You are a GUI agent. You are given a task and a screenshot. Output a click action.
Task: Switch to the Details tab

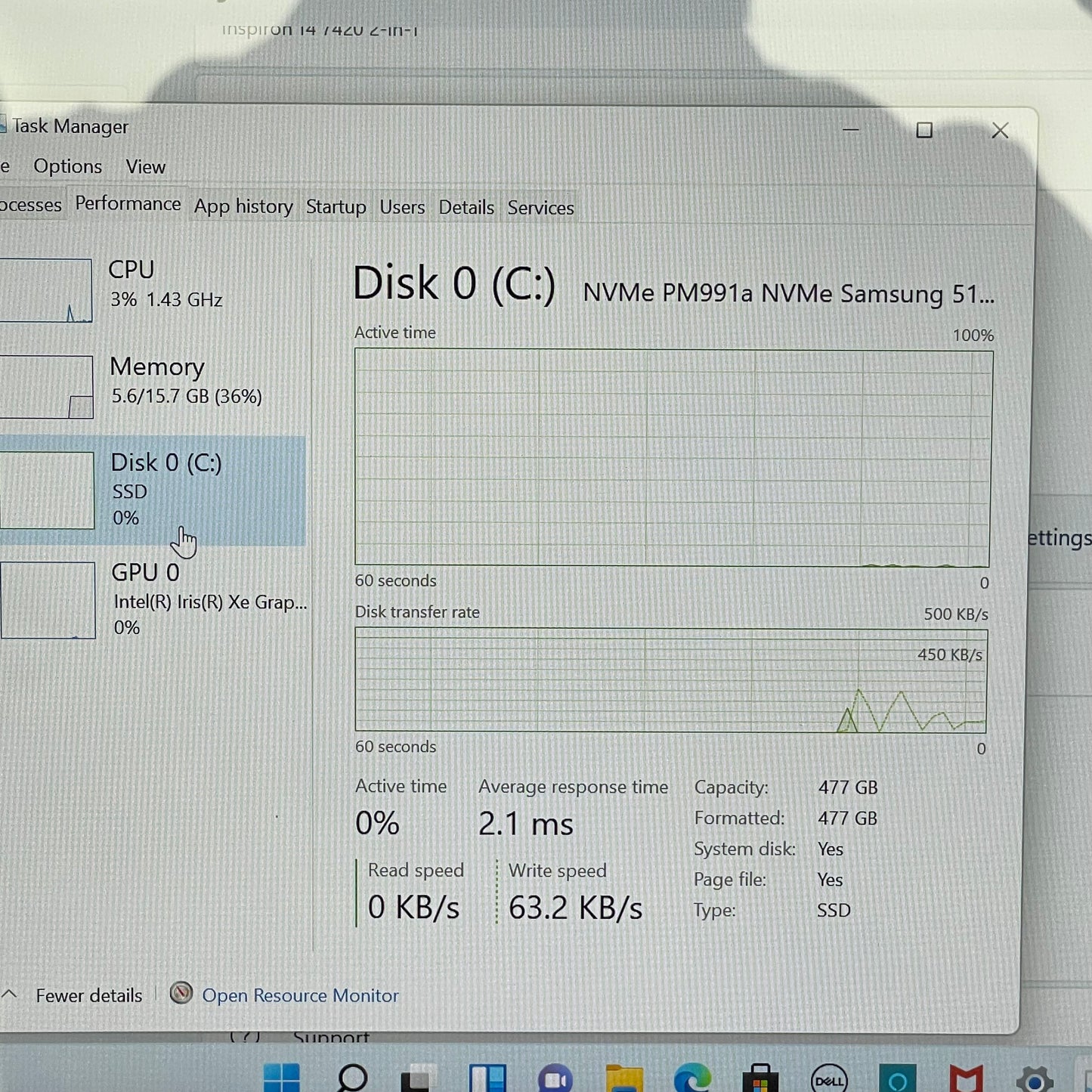pos(466,208)
